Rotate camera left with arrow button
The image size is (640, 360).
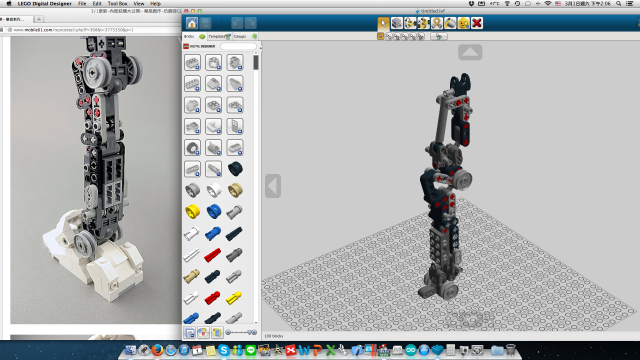[273, 186]
